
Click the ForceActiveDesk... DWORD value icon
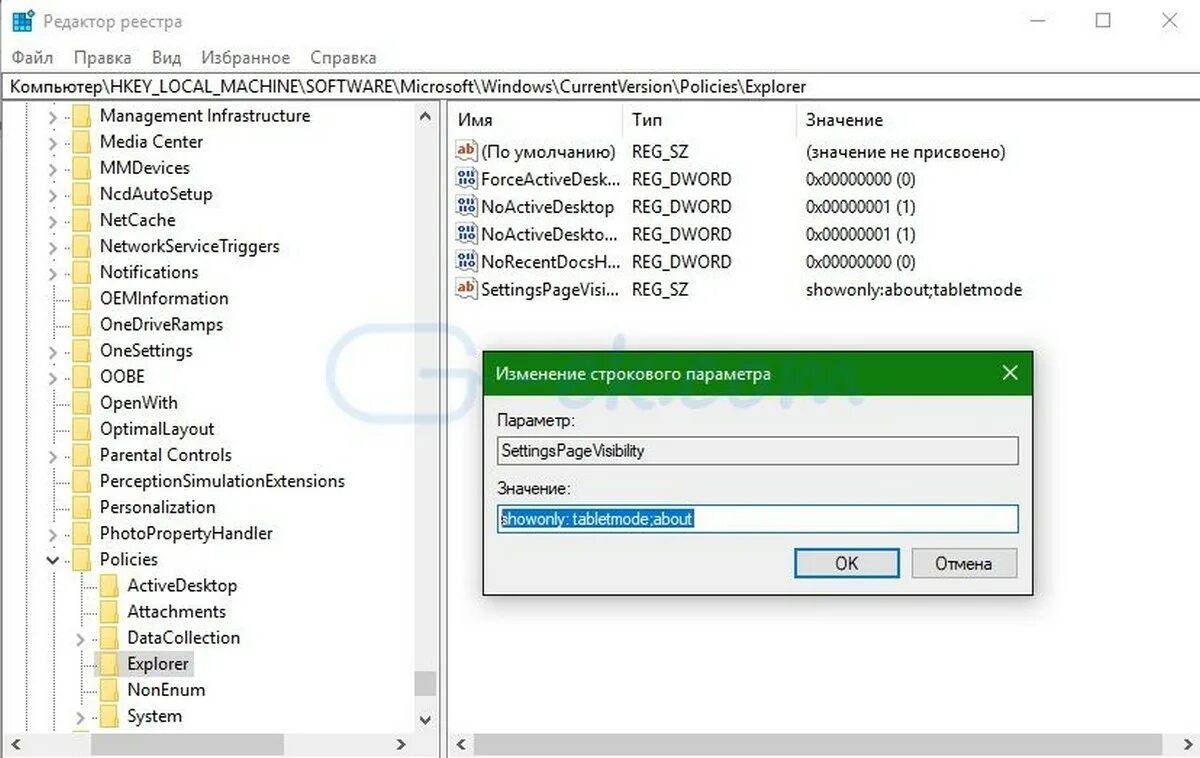coord(466,179)
